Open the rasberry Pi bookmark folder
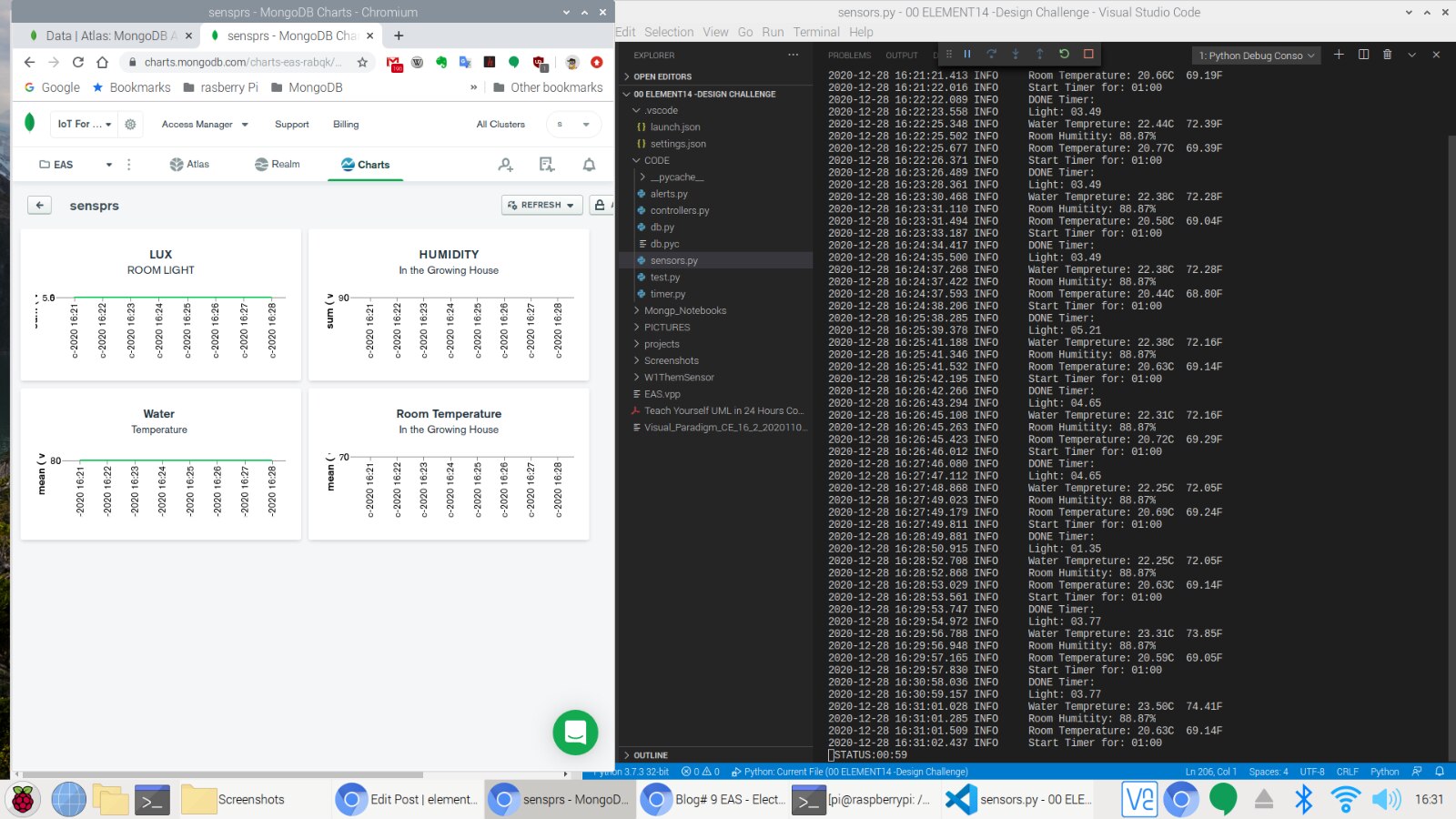 221,87
